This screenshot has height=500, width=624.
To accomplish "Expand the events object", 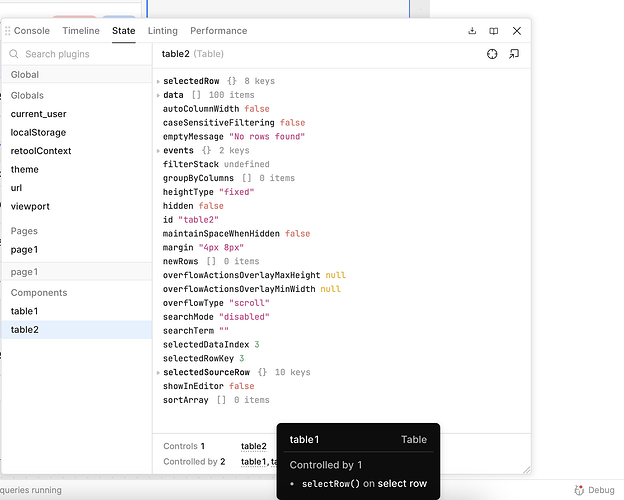I will (158, 150).
